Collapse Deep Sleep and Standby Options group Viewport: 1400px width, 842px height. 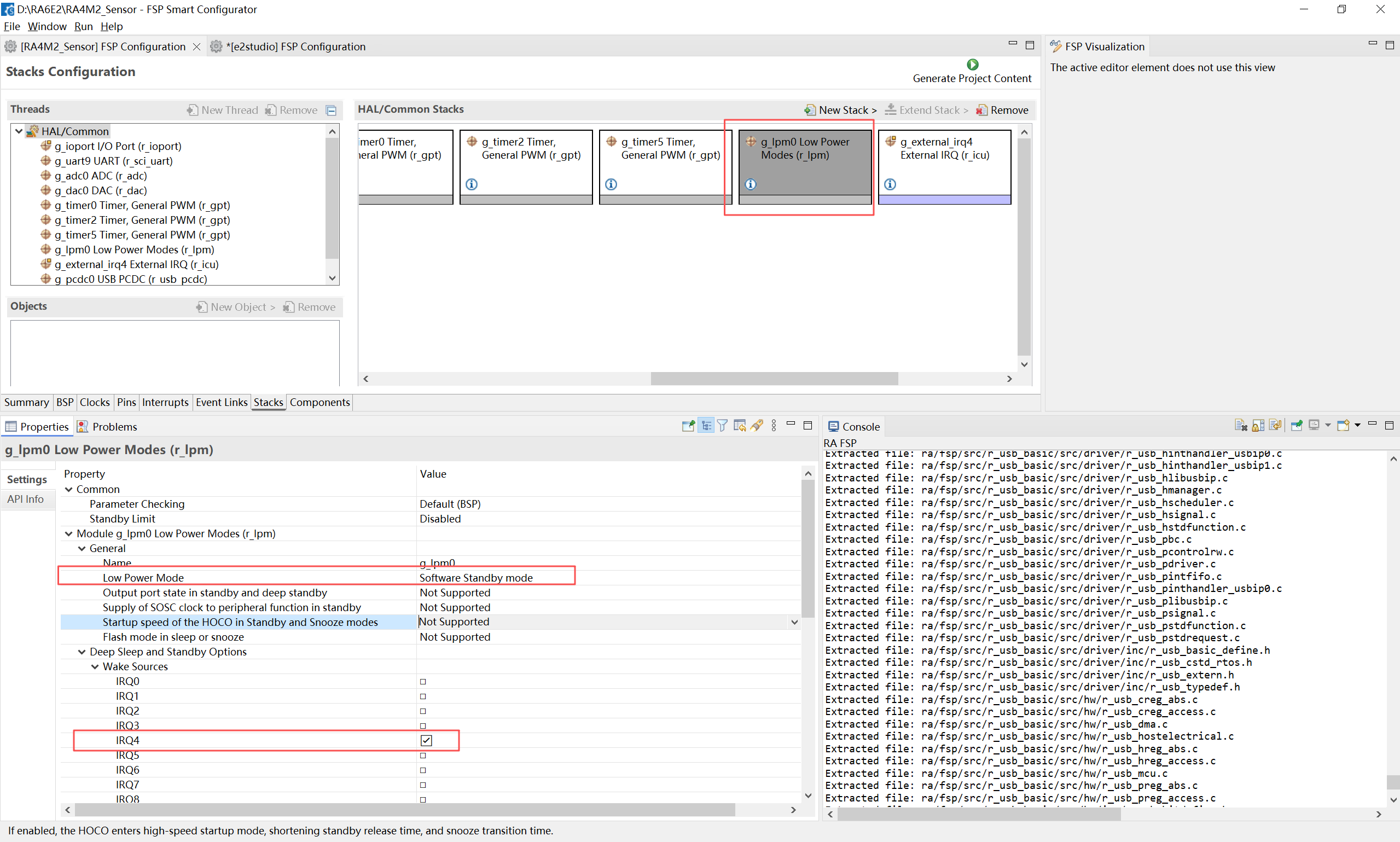[x=82, y=652]
